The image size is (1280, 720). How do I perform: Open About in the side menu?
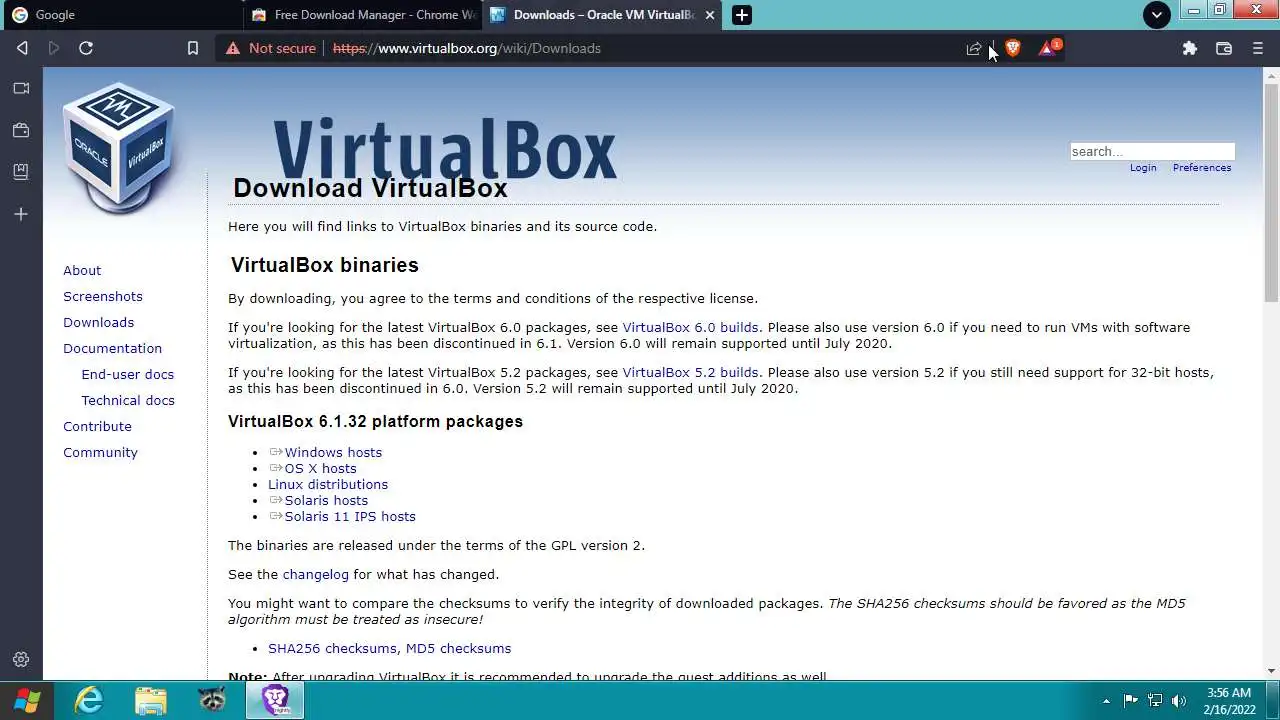[x=82, y=270]
